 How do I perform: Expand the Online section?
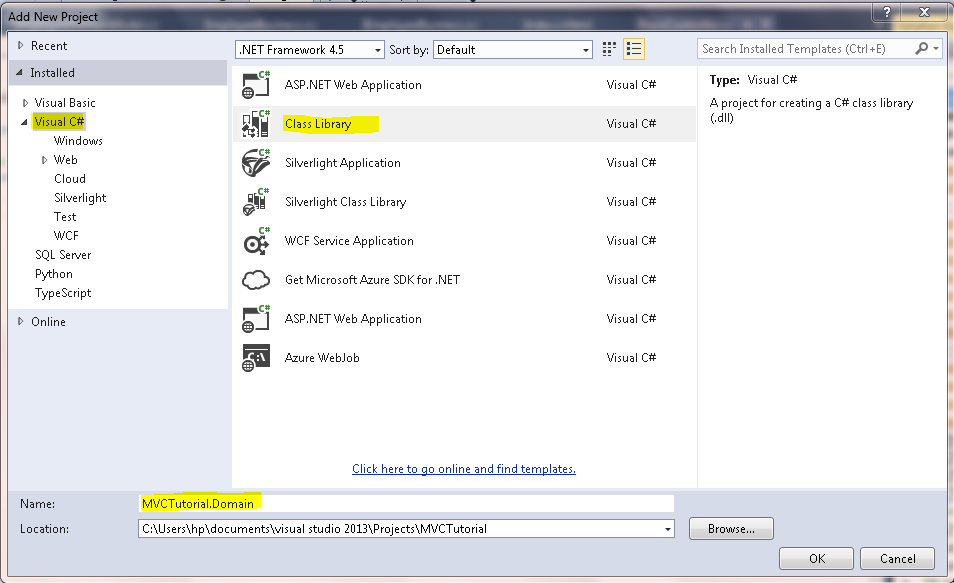[21, 321]
